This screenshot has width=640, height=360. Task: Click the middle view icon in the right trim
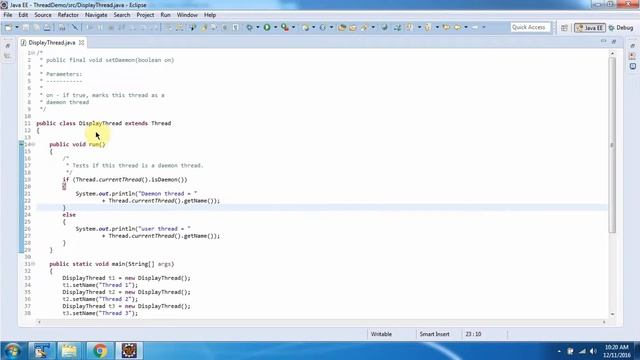click(632, 56)
